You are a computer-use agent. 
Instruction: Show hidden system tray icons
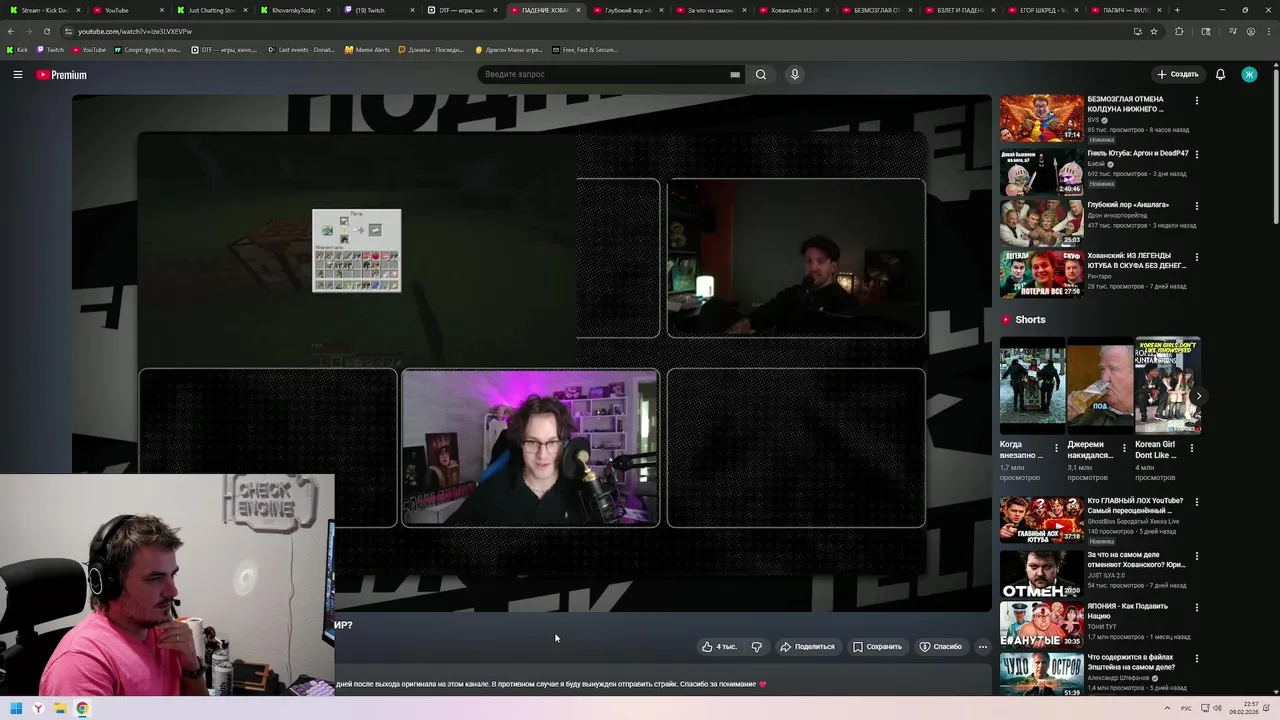[x=1167, y=708]
